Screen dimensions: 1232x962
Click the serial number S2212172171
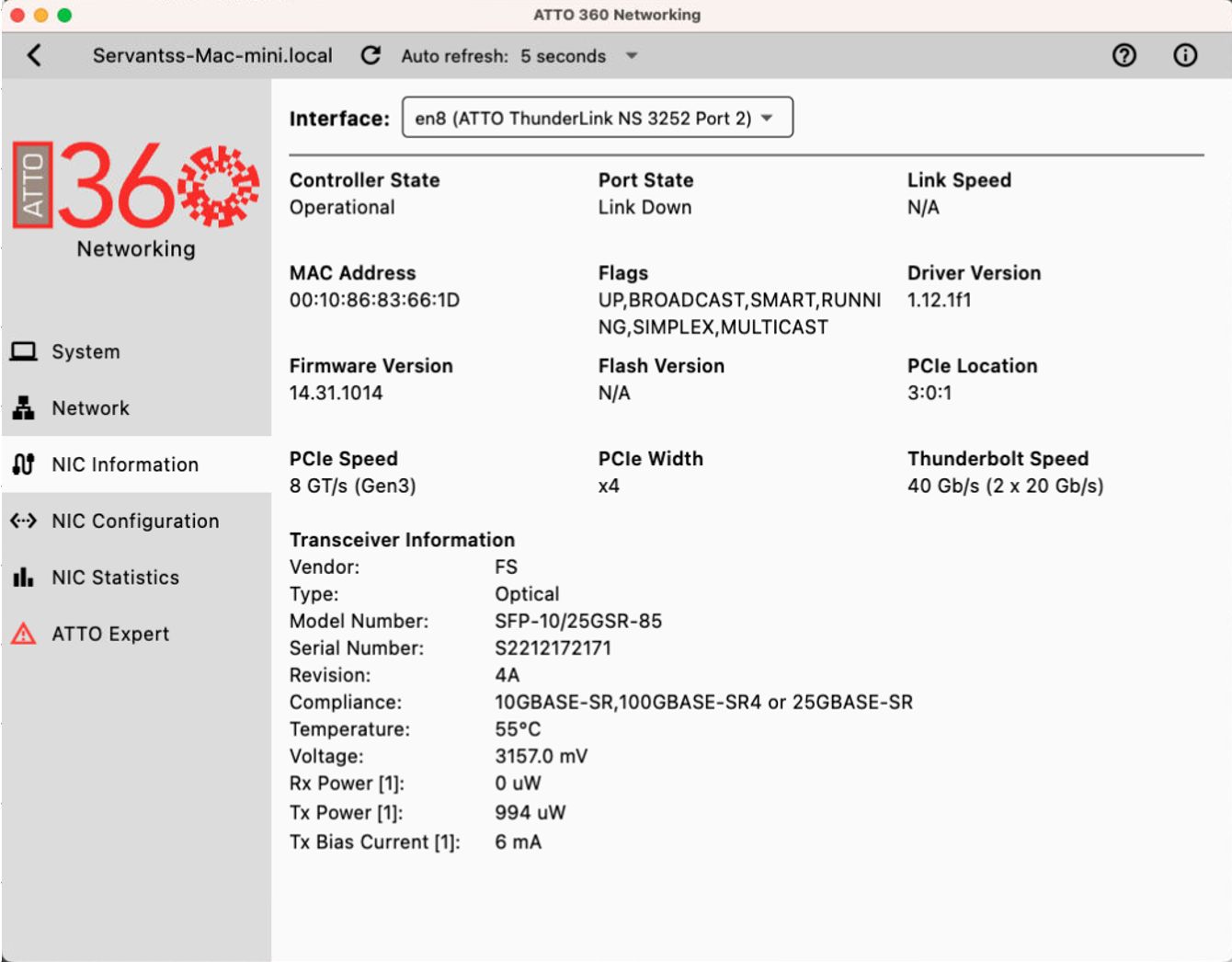tap(553, 647)
